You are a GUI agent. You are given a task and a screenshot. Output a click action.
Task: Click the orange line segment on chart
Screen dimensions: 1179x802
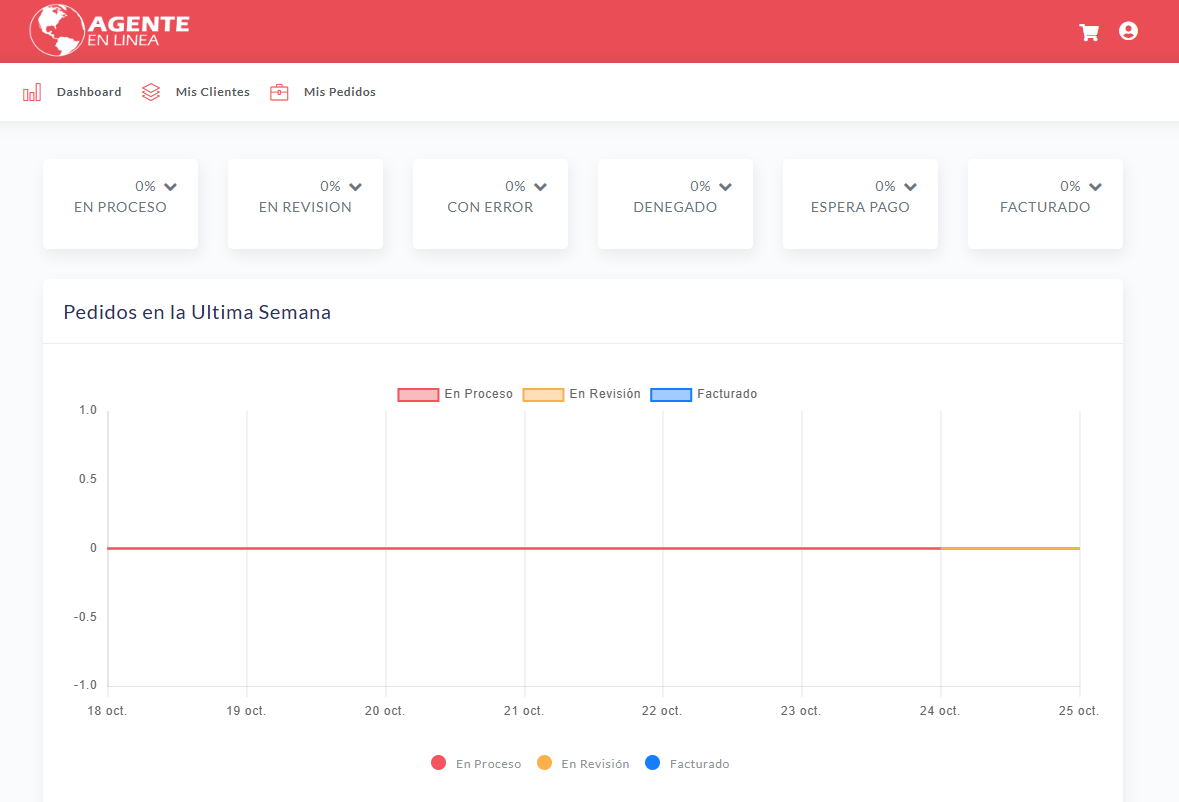coord(1010,548)
